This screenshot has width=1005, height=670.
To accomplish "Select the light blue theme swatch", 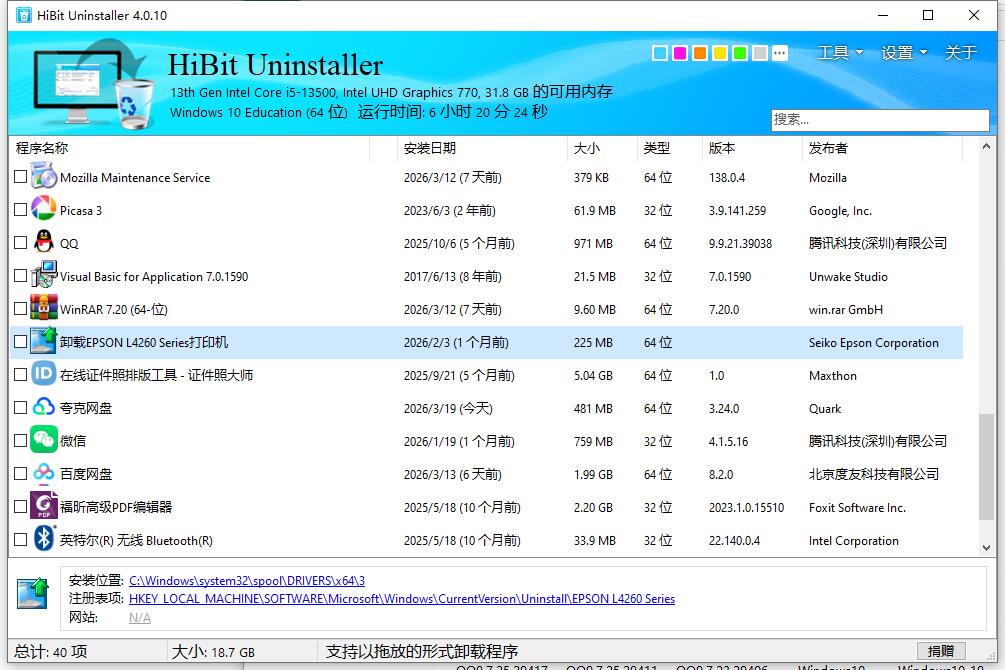I will tap(660, 53).
